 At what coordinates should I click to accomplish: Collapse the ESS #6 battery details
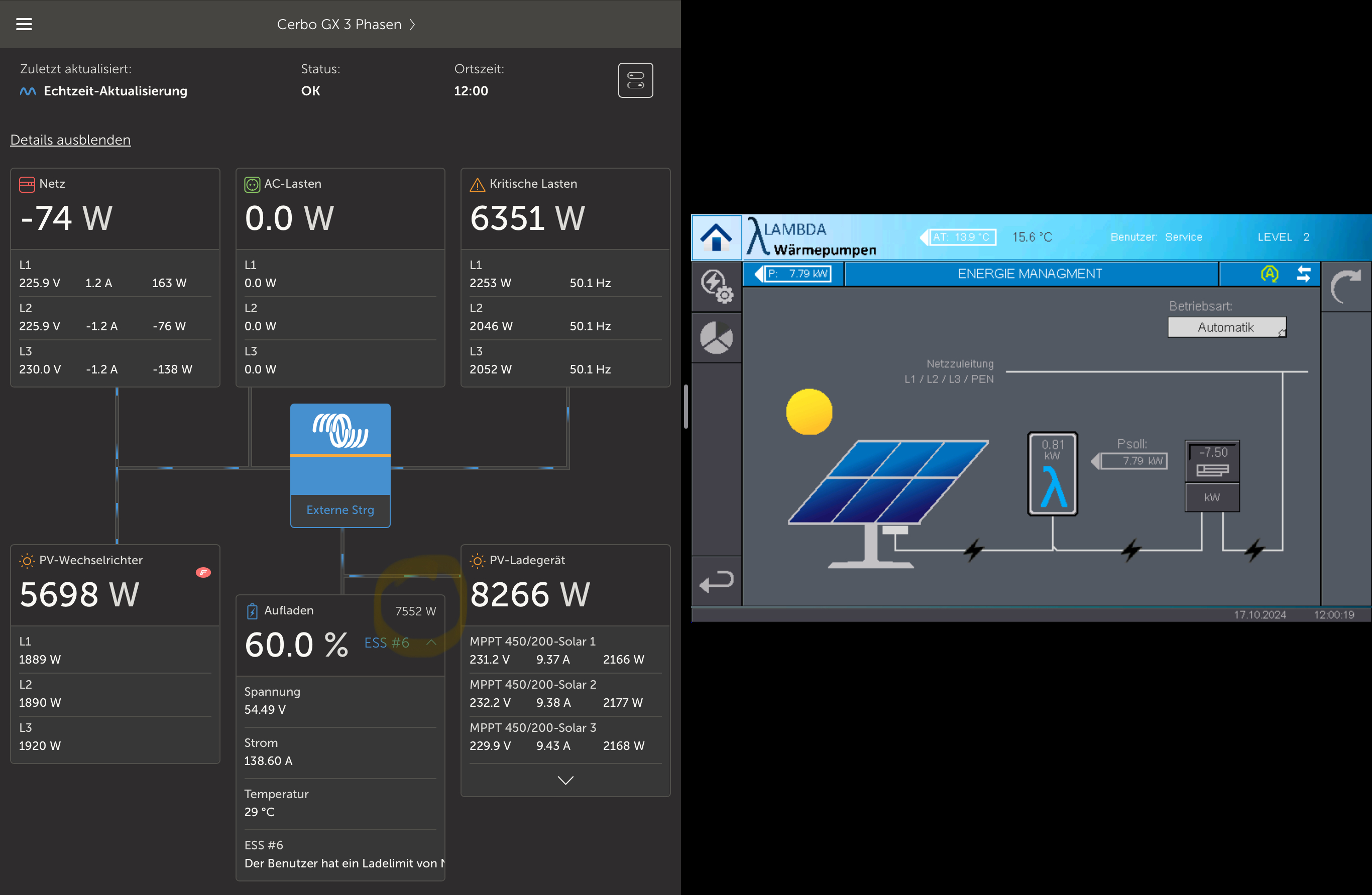click(431, 643)
